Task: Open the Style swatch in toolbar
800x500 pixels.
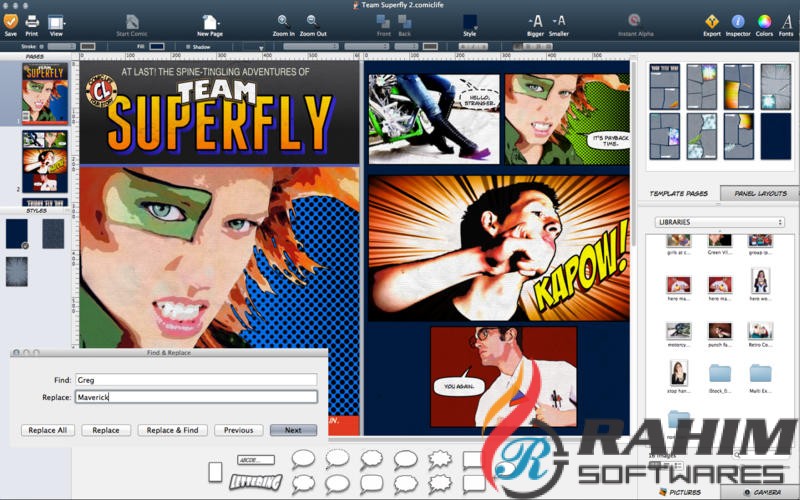Action: click(469, 22)
